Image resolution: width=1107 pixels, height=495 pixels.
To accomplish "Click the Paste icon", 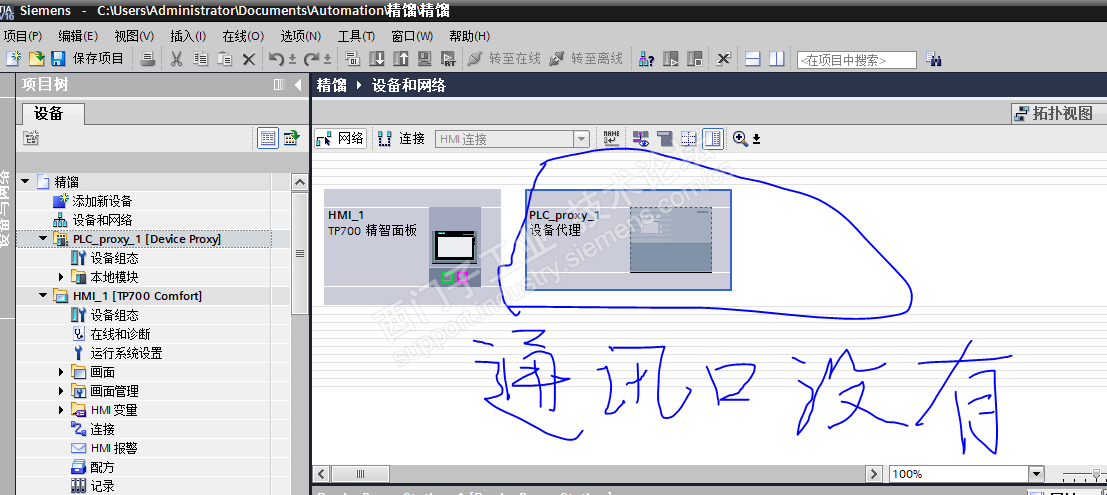I will click(x=225, y=59).
